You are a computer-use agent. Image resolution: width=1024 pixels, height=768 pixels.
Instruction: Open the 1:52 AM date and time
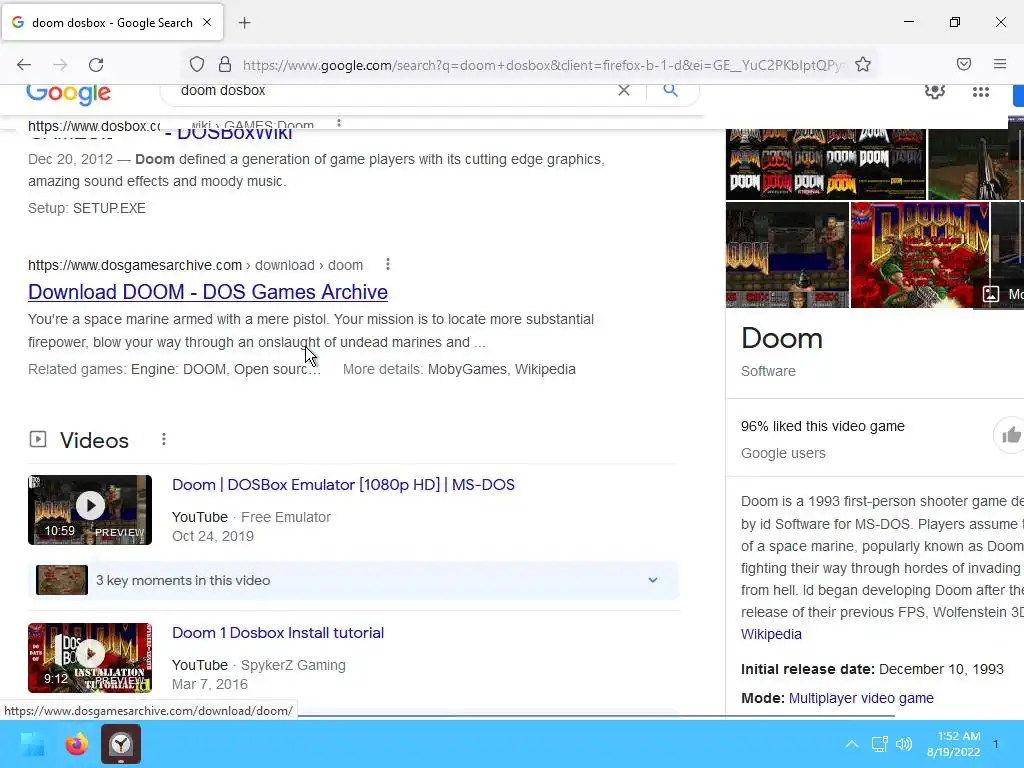pyautogui.click(x=953, y=744)
